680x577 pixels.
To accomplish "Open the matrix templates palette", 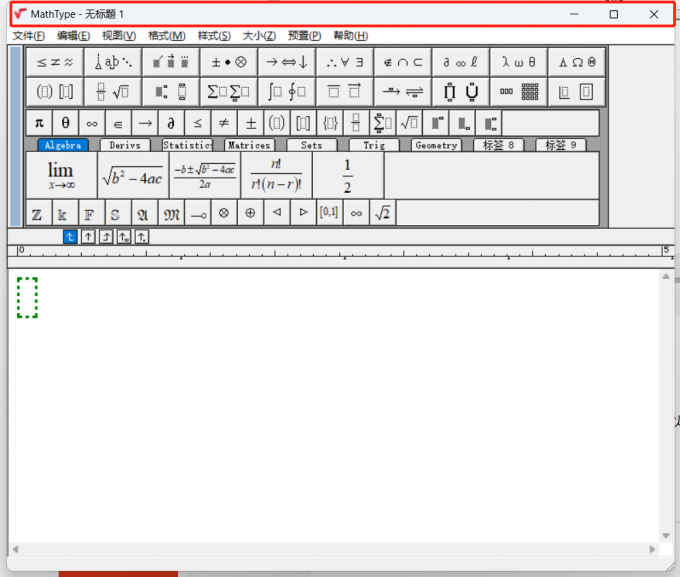I will click(519, 92).
